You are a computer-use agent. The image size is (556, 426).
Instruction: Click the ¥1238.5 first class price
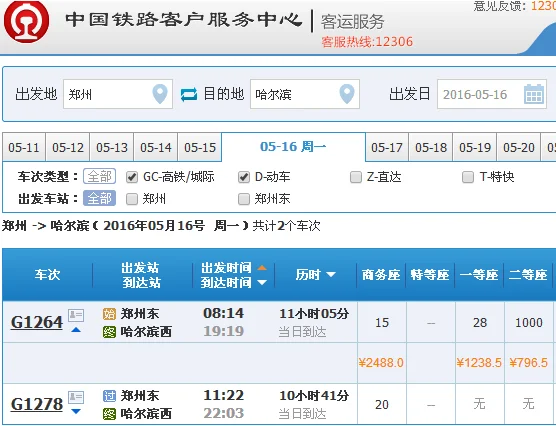[479, 363]
